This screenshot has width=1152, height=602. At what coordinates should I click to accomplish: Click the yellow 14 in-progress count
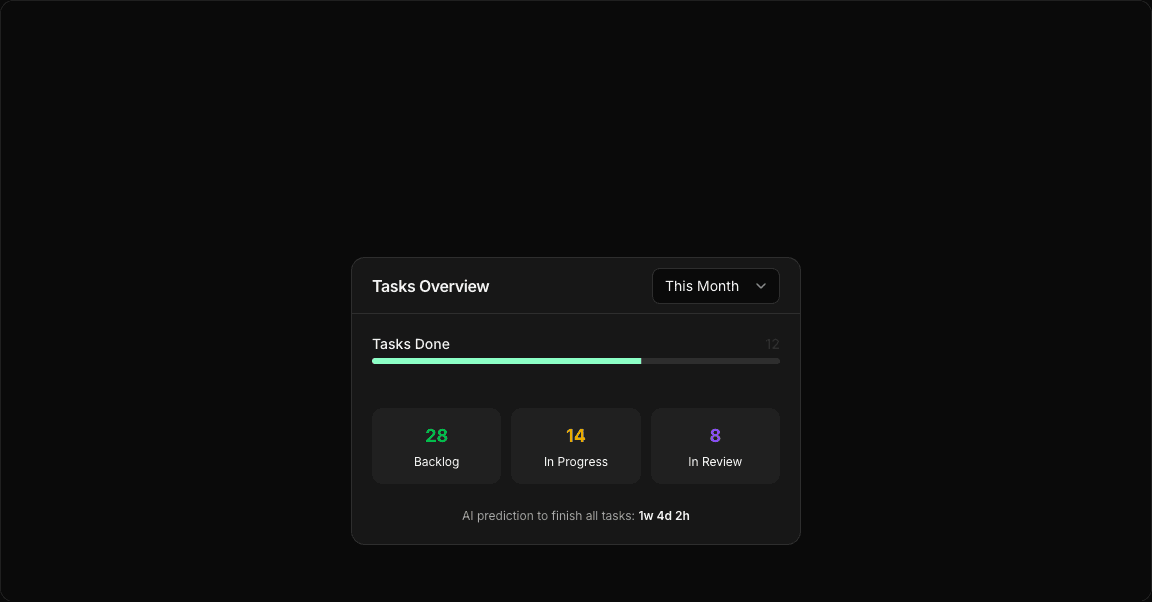coord(575,436)
